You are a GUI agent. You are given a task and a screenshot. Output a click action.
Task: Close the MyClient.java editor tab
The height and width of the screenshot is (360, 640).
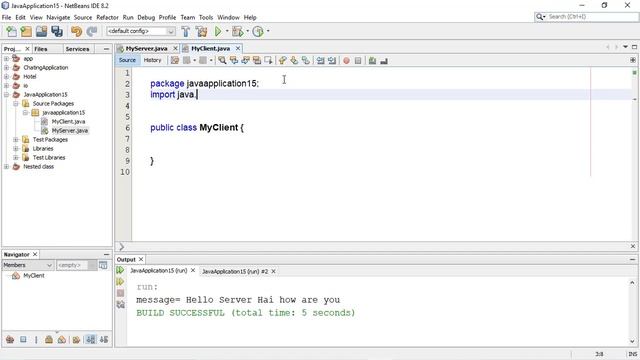(238, 48)
